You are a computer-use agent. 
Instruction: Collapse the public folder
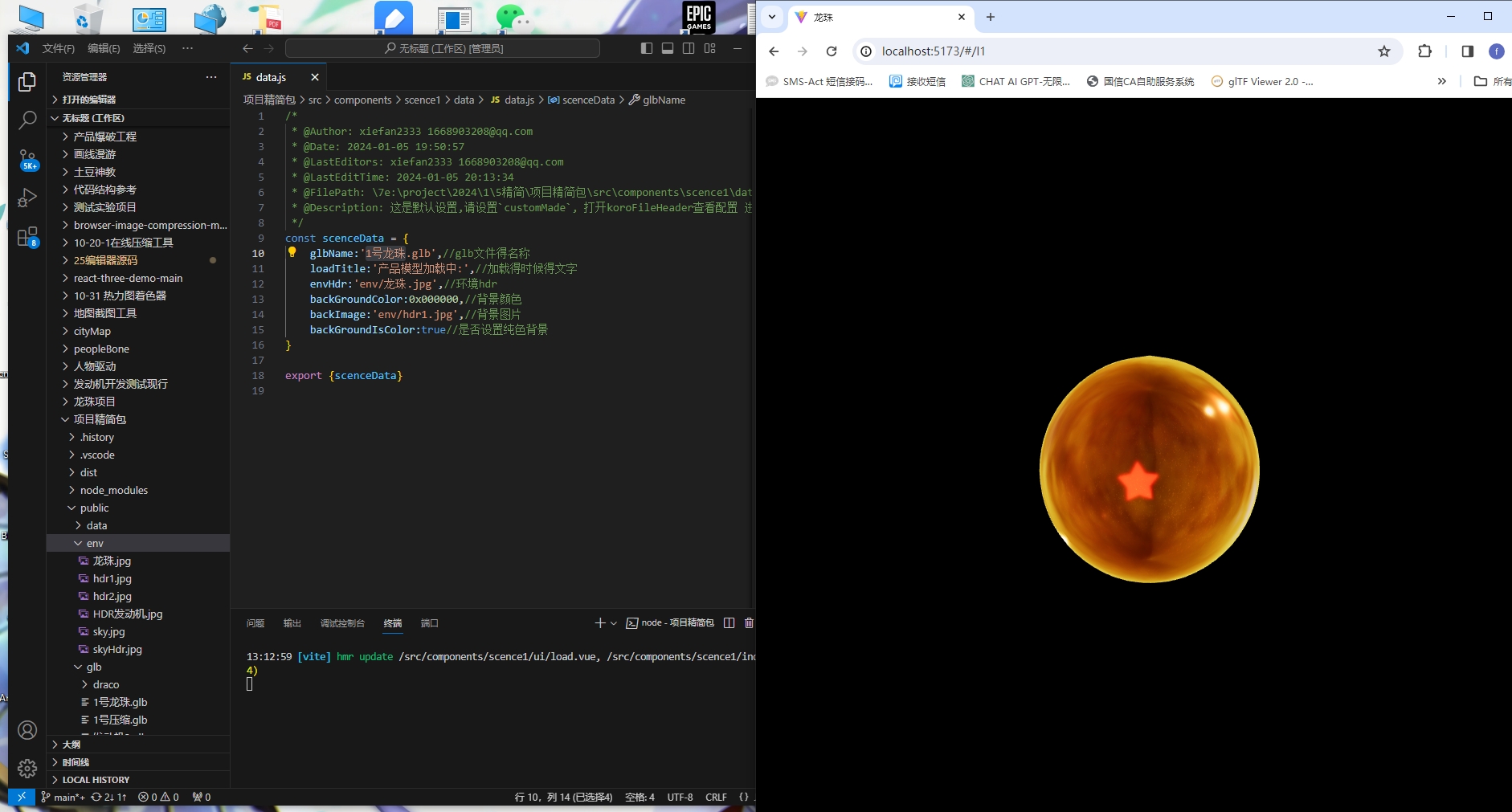[x=138, y=508]
